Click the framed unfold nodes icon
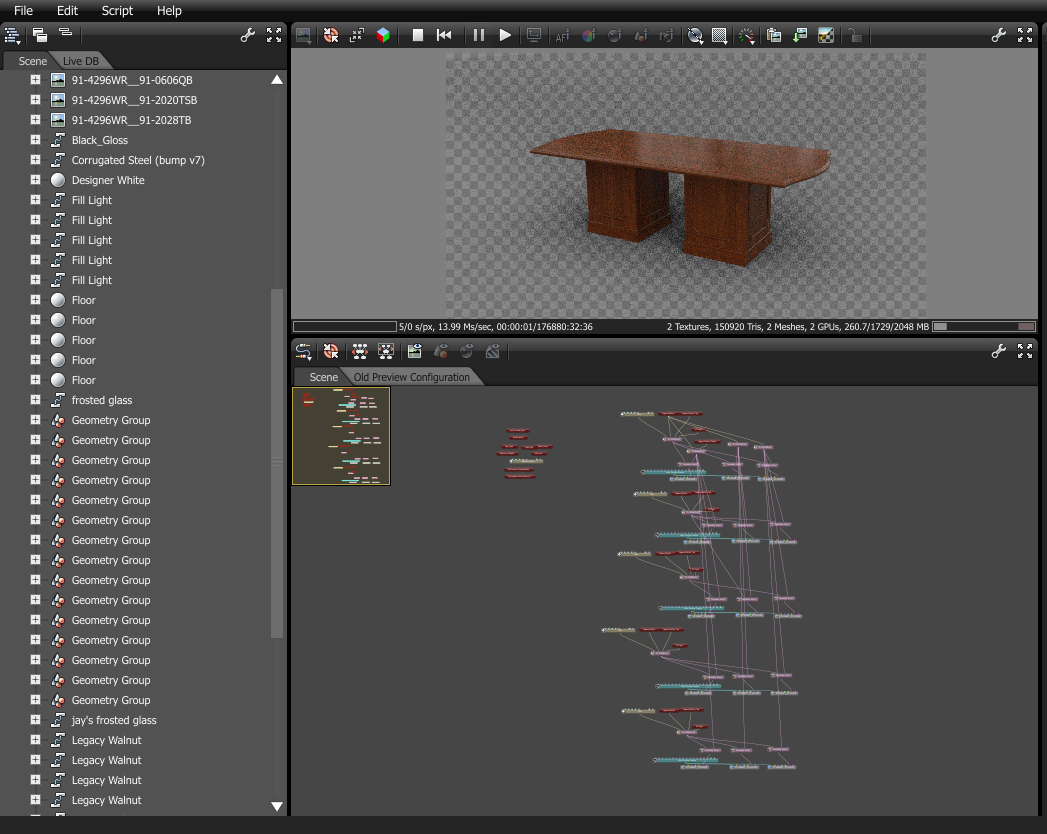 (x=386, y=351)
